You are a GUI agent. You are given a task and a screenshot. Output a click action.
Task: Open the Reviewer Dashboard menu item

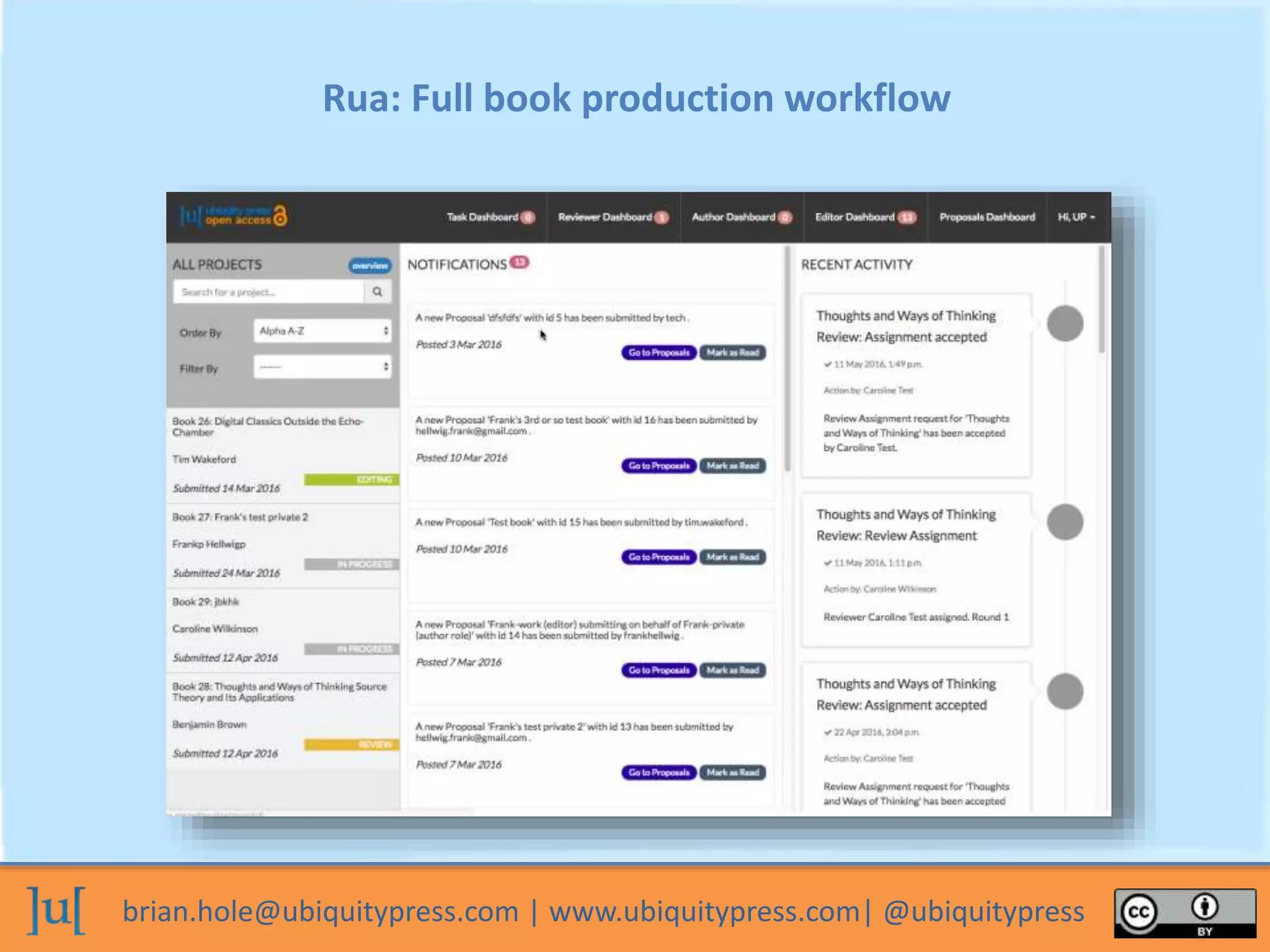(x=605, y=218)
